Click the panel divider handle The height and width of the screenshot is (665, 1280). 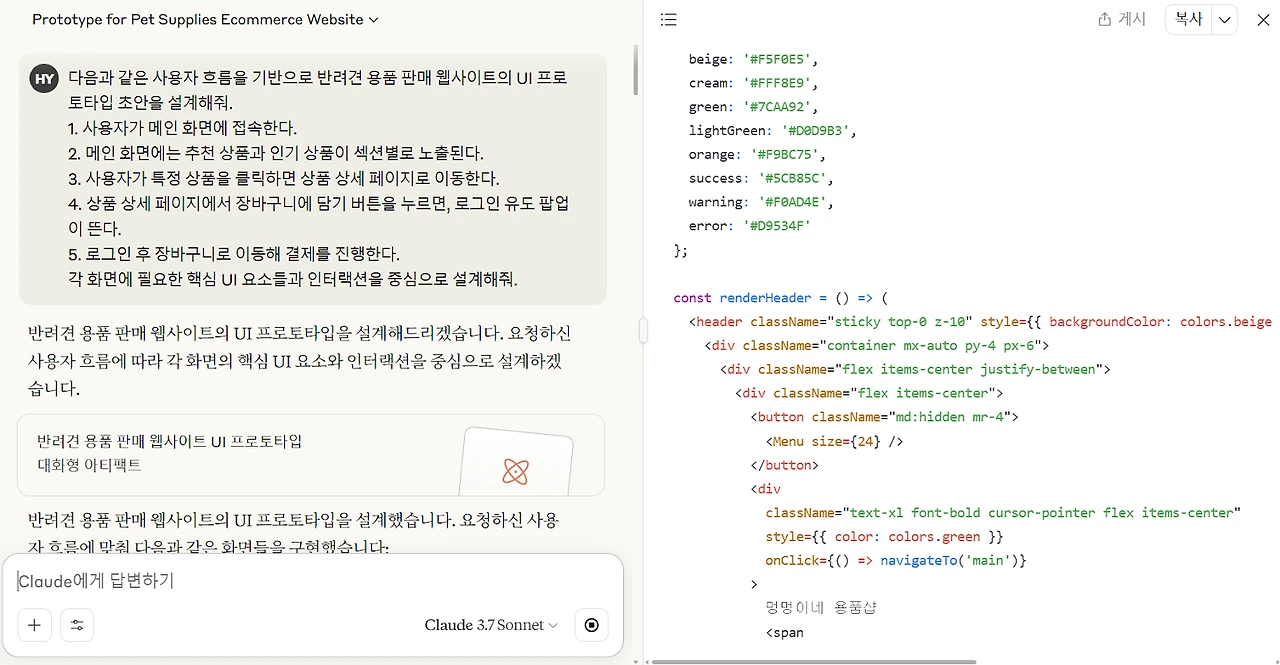644,330
